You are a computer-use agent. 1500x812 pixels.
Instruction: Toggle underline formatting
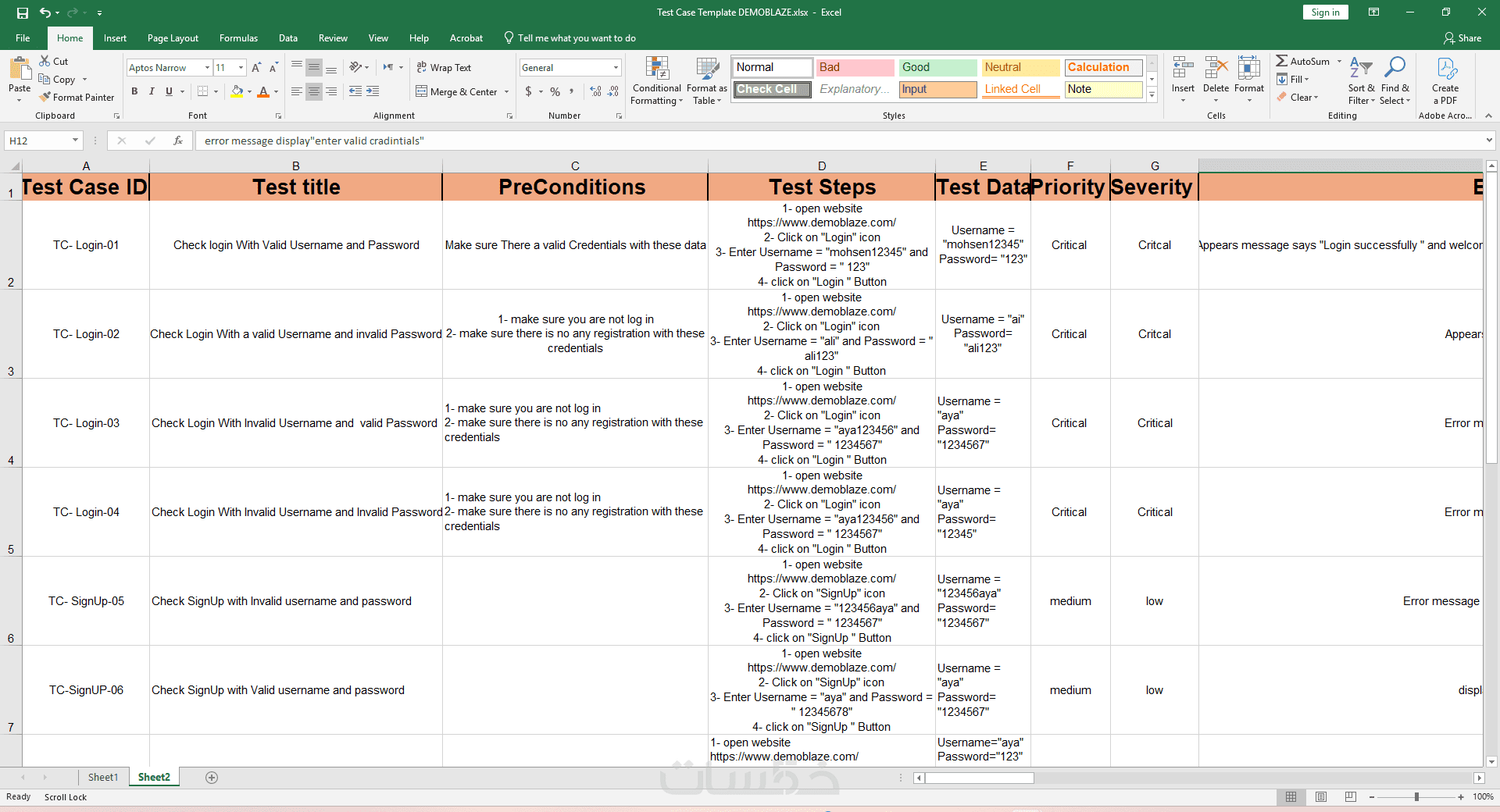tap(169, 91)
